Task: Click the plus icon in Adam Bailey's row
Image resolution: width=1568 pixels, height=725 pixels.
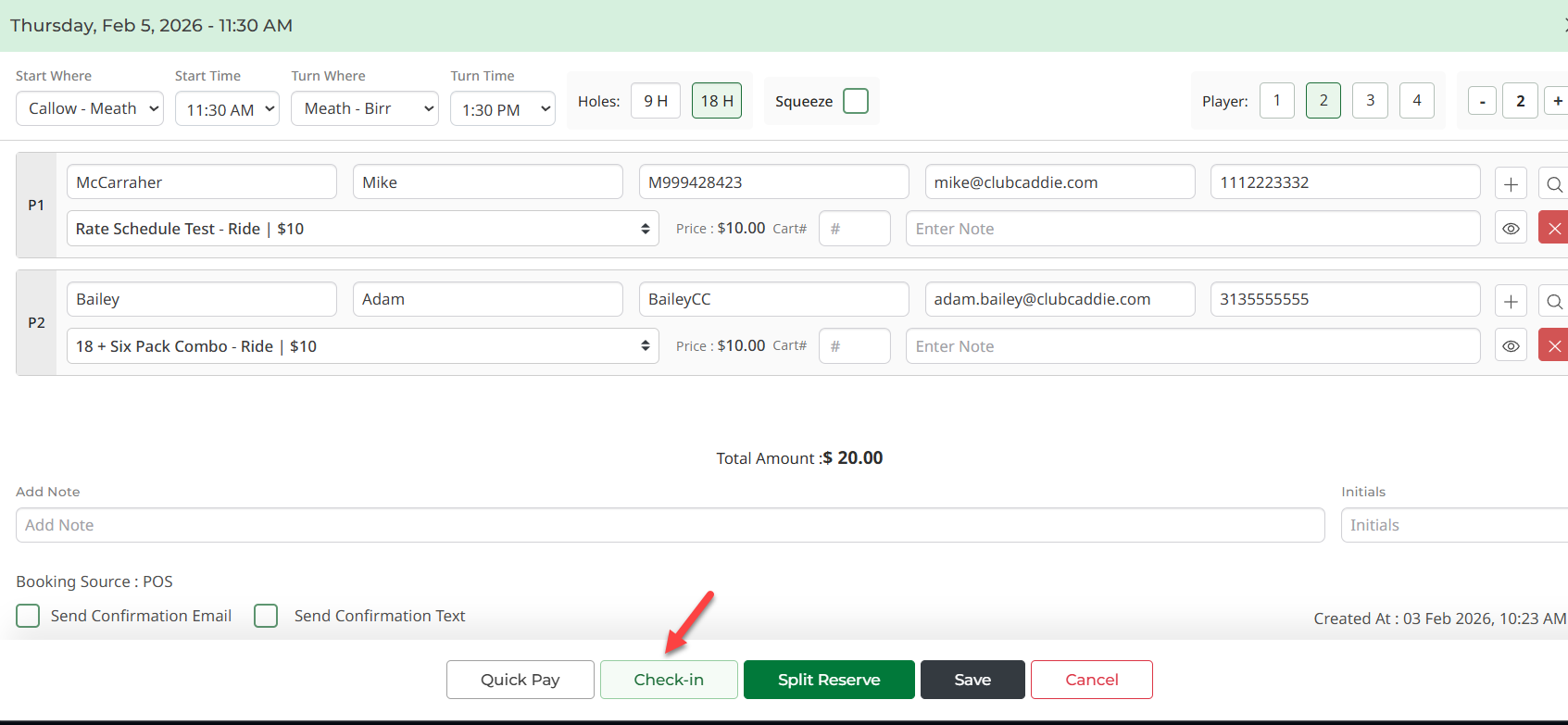Action: pyautogui.click(x=1511, y=301)
